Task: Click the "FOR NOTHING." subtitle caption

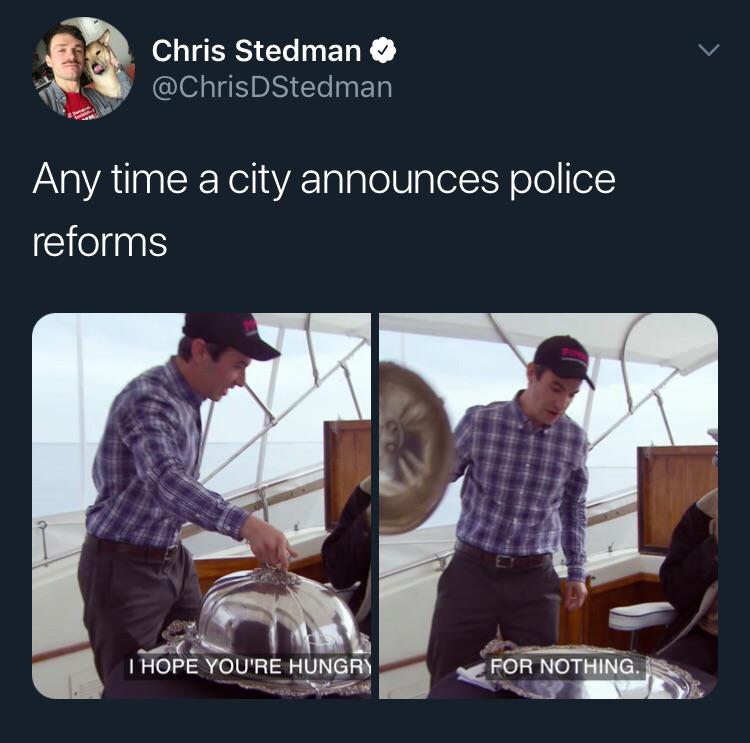Action: click(565, 666)
